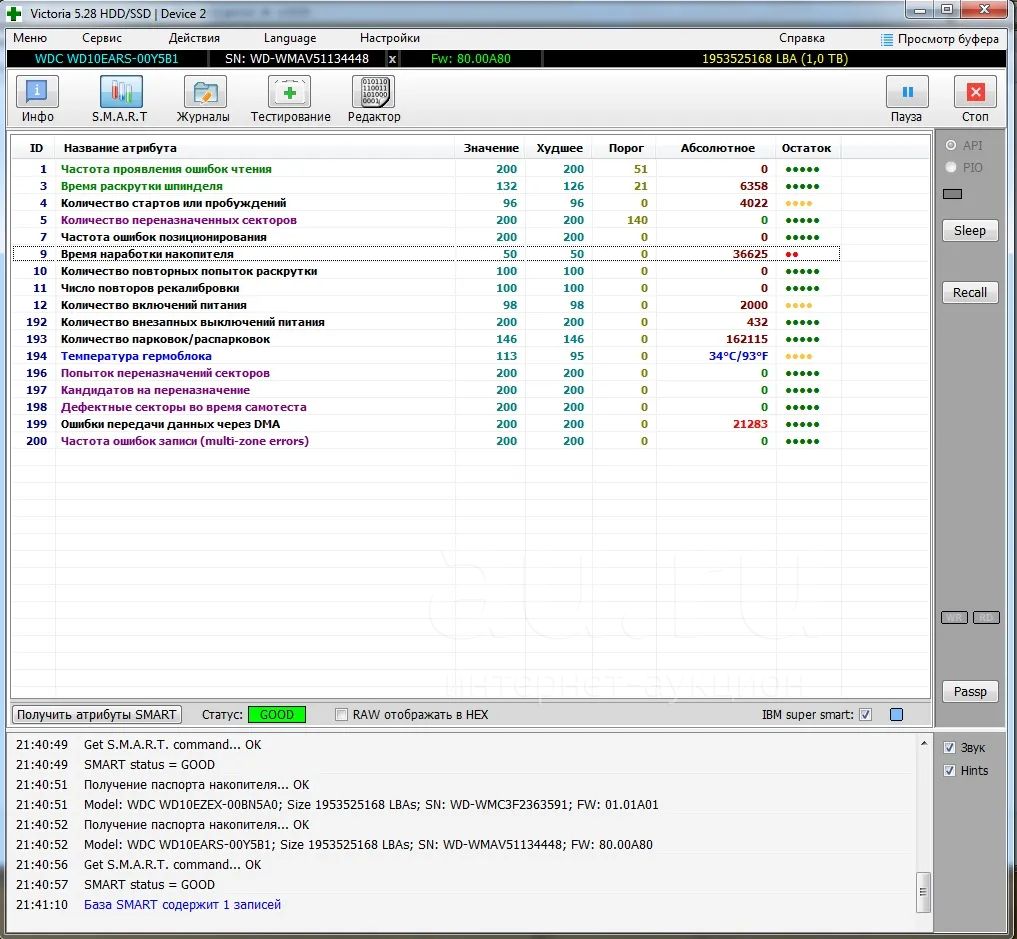1017x939 pixels.
Task: Select row Кандидатов на переназначение
Action: (426, 390)
